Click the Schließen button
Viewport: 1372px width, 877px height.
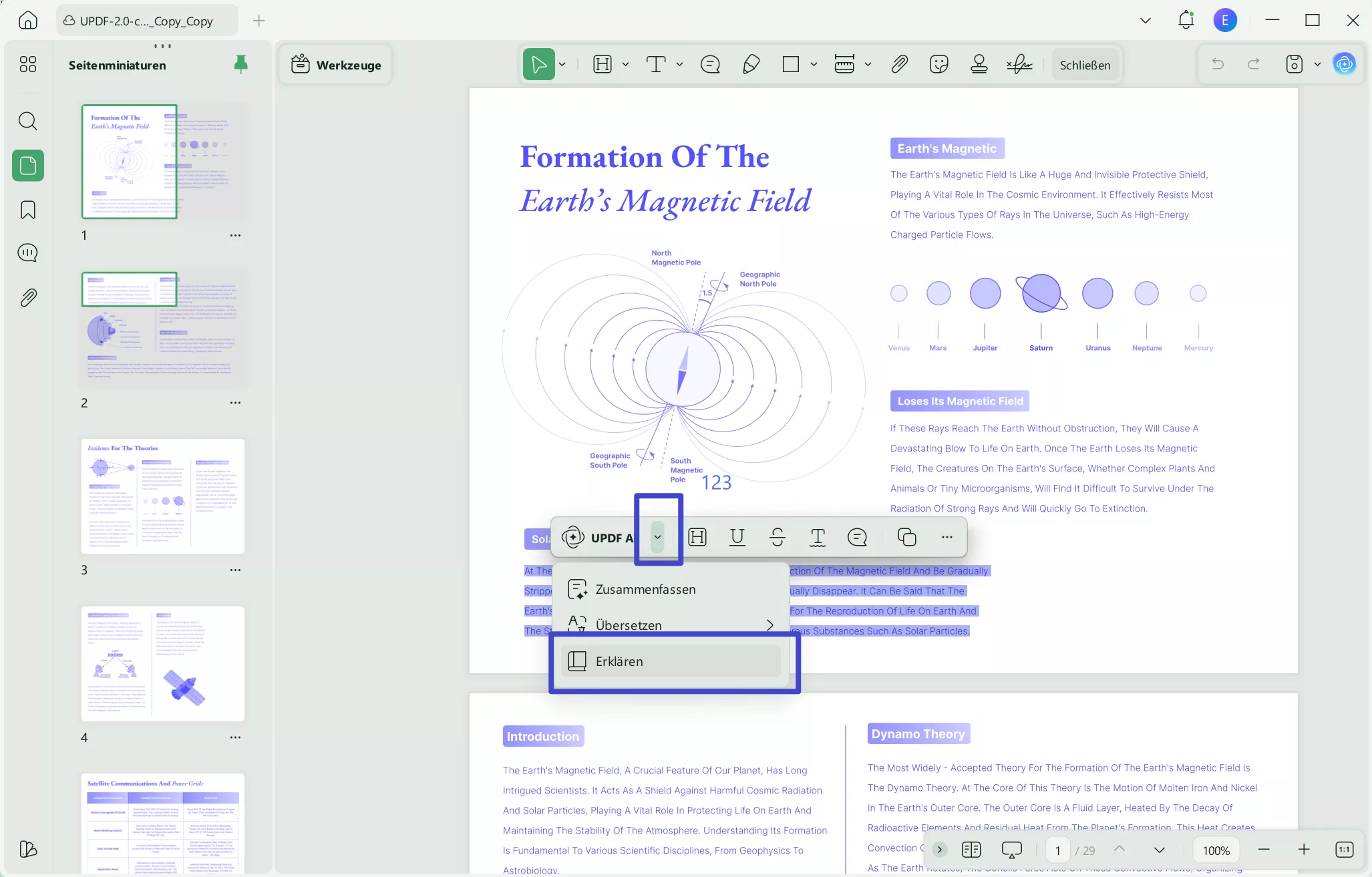tap(1085, 65)
